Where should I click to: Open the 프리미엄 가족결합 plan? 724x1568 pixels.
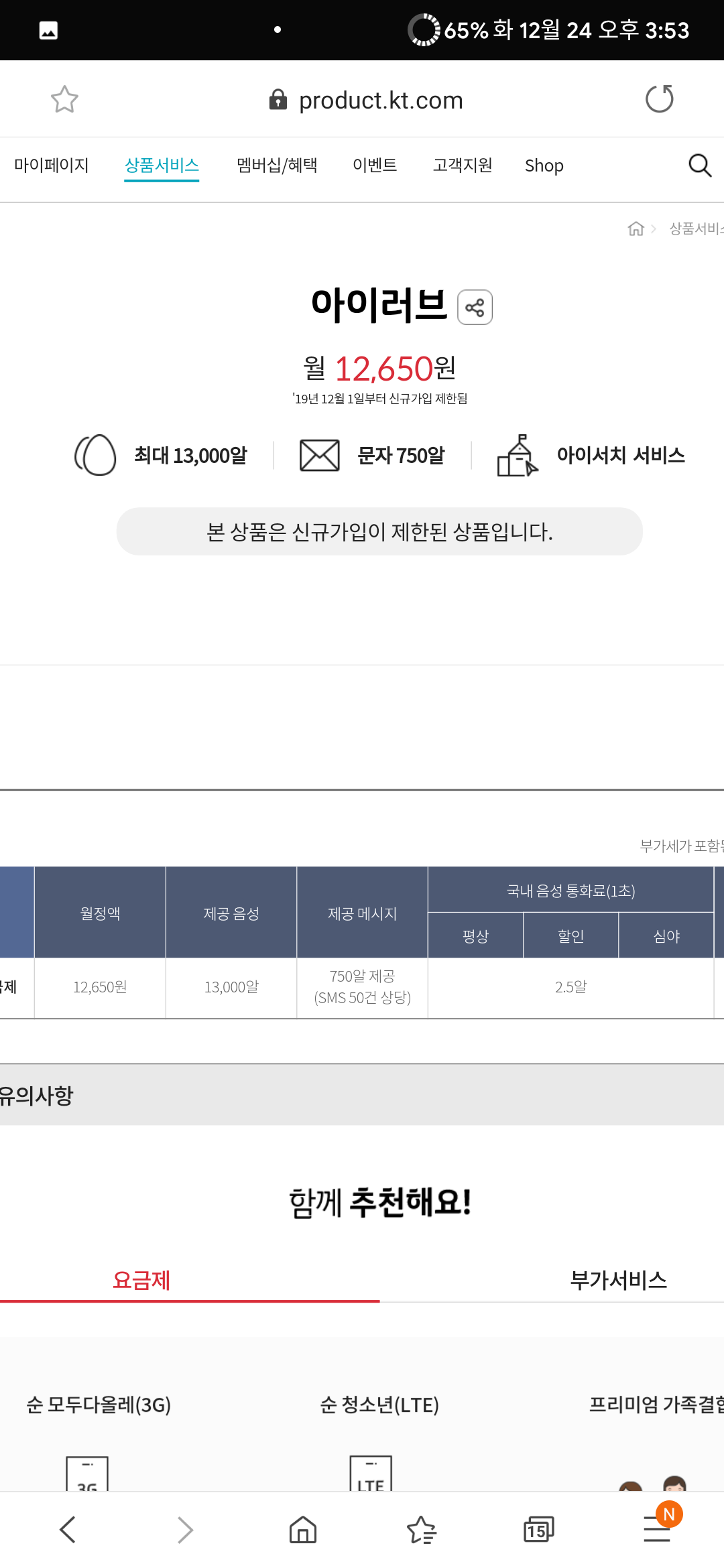(656, 1404)
